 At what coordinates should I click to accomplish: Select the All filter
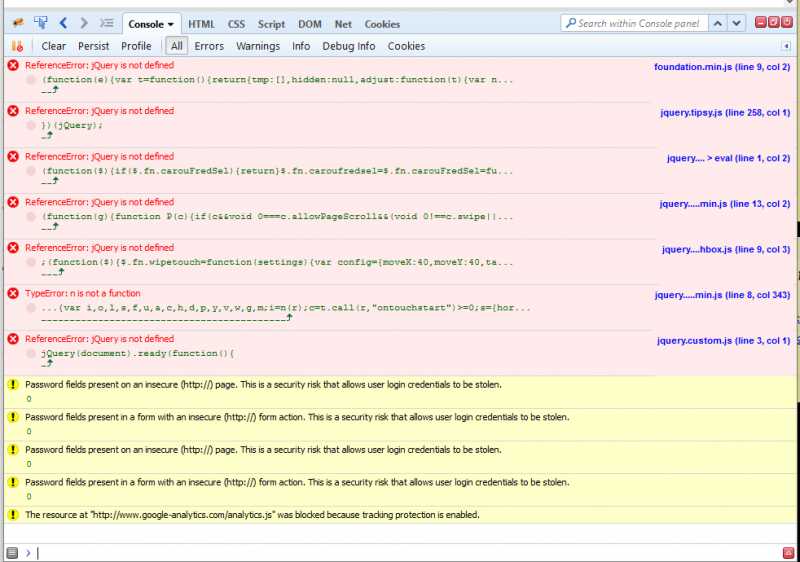pyautogui.click(x=177, y=46)
